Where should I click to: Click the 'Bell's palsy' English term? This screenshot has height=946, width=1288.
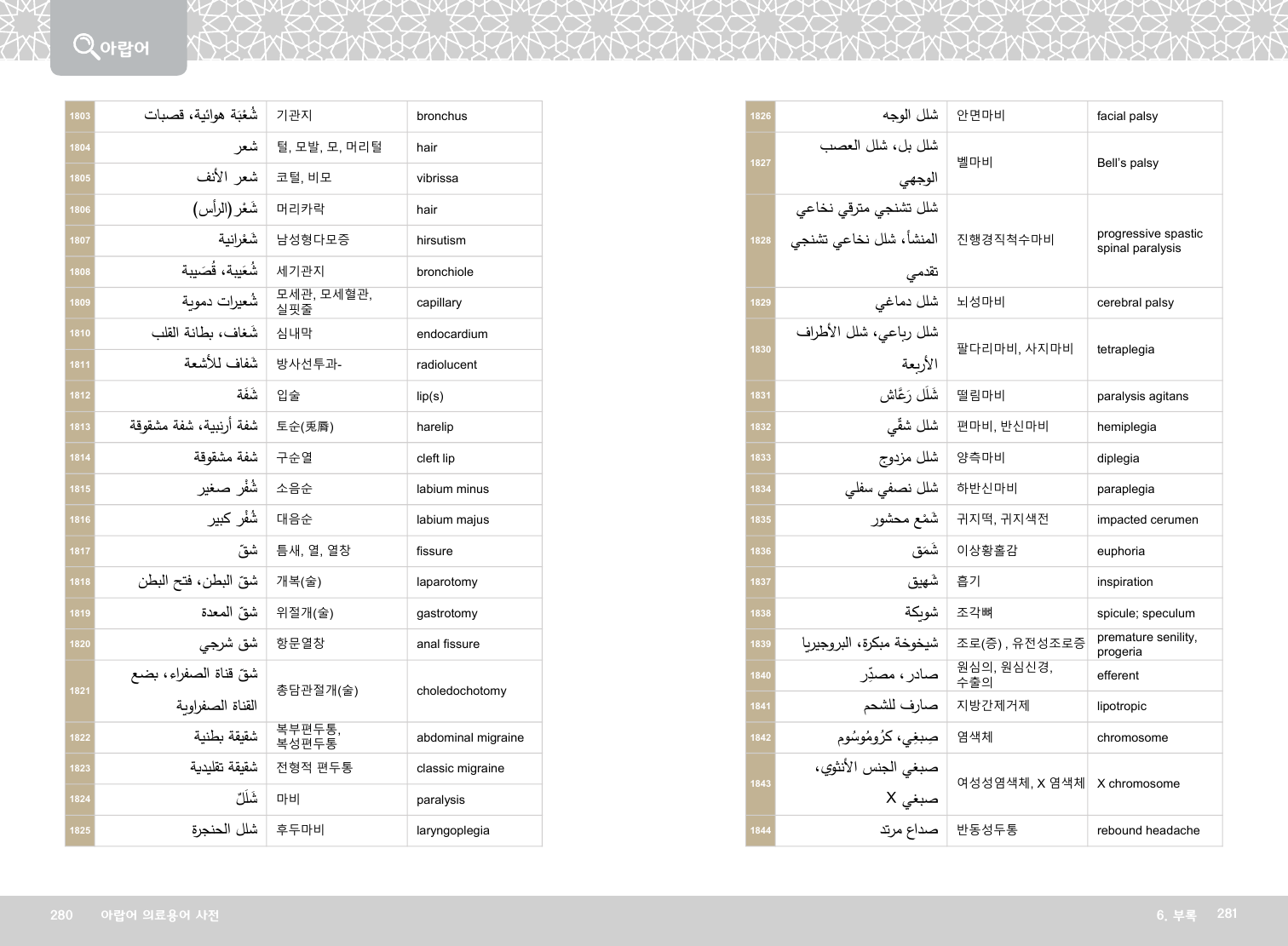point(1127,163)
